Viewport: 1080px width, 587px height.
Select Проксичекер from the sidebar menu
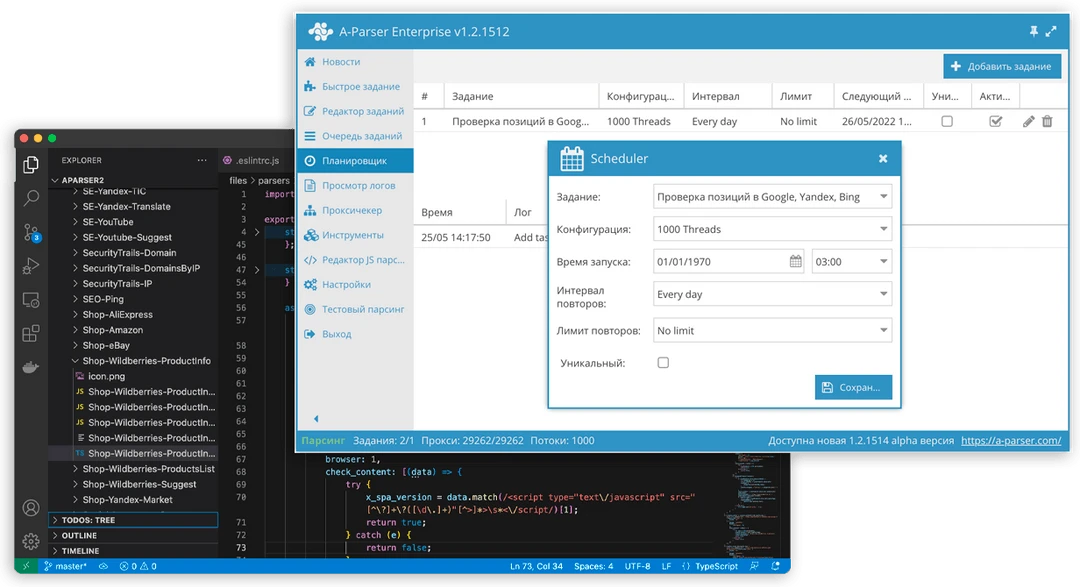(352, 210)
